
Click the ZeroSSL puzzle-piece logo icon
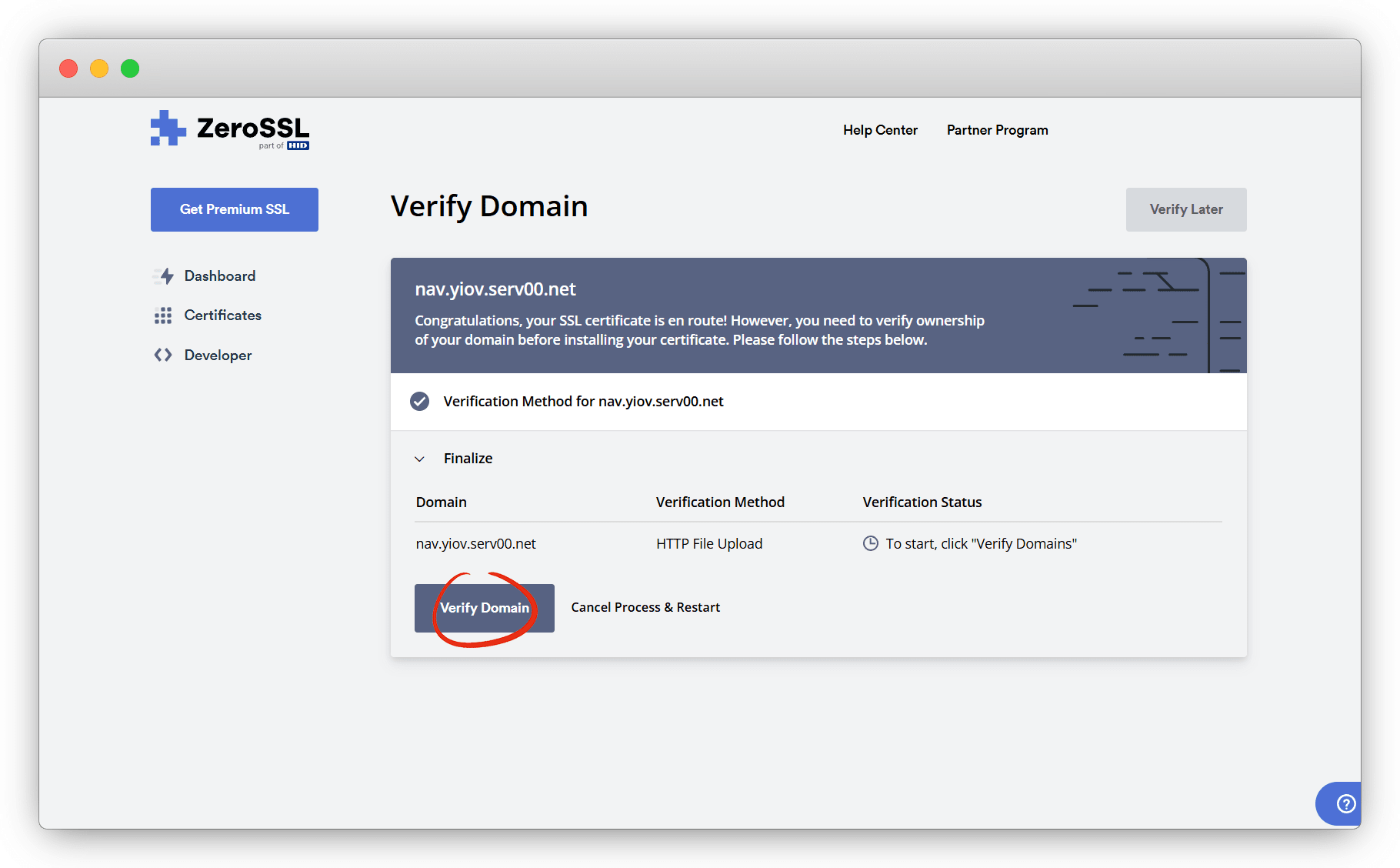(168, 129)
